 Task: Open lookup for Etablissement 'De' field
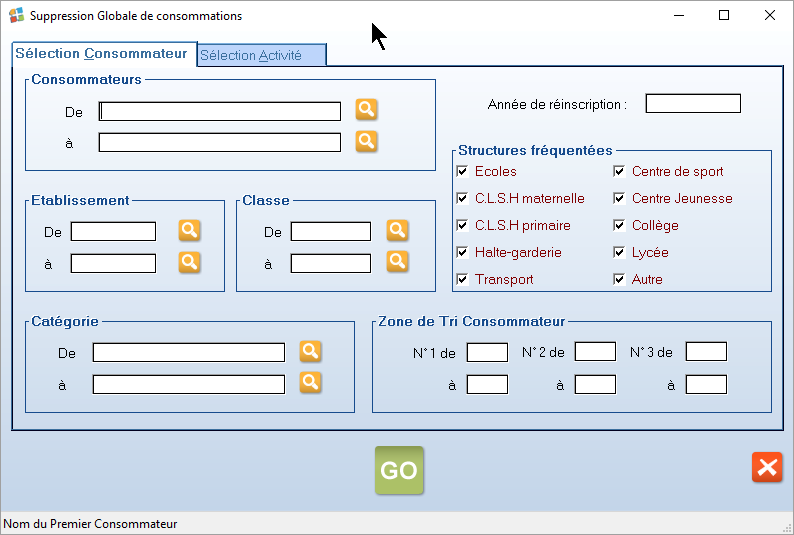pos(190,231)
